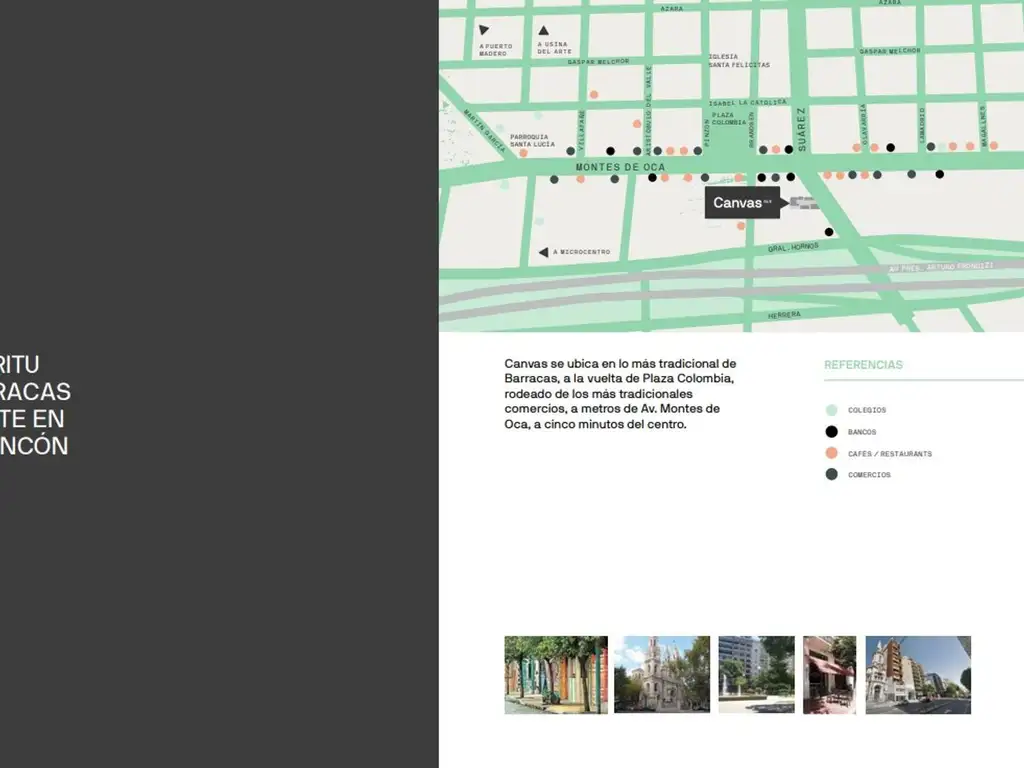Open the plaza with apartment tower photo
The width and height of the screenshot is (1024, 768).
756,675
